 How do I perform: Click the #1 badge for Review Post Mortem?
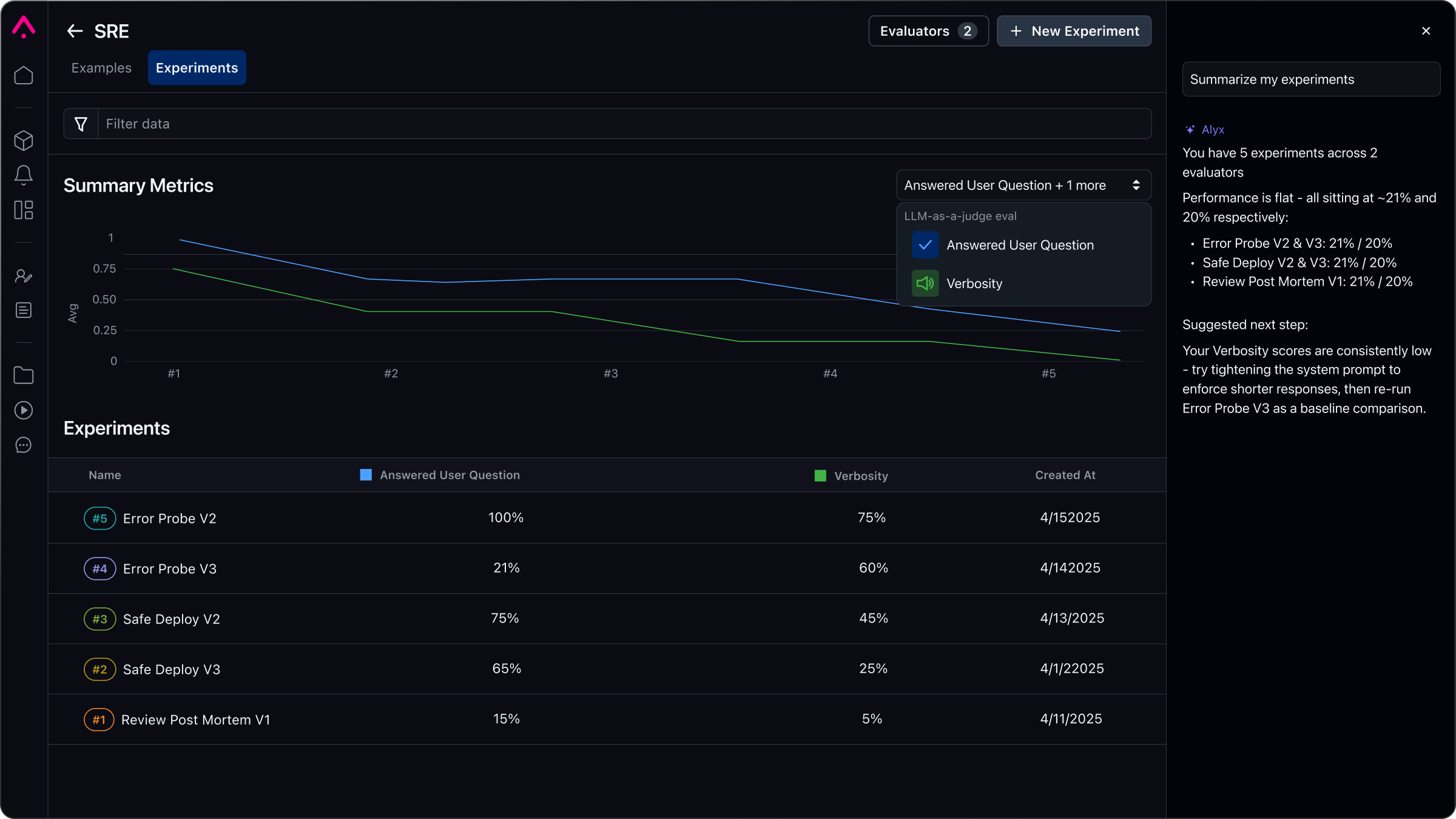coord(99,720)
